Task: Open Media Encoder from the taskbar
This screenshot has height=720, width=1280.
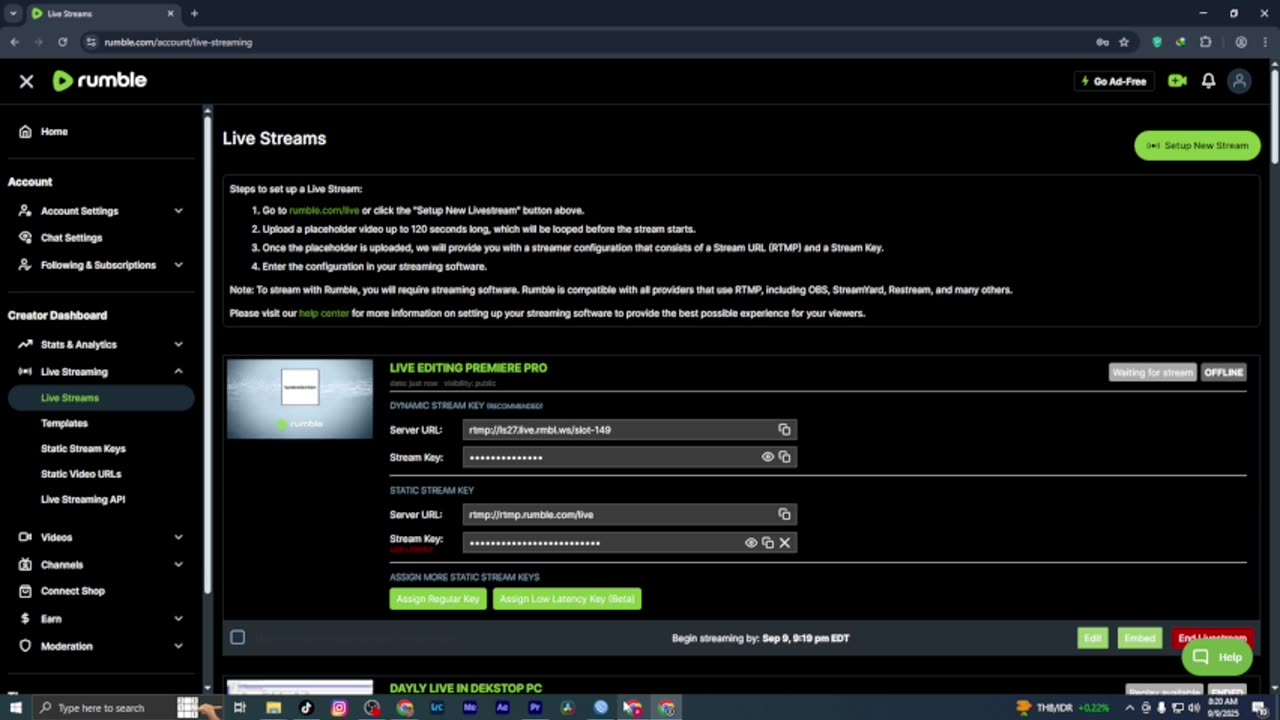Action: 470,707
